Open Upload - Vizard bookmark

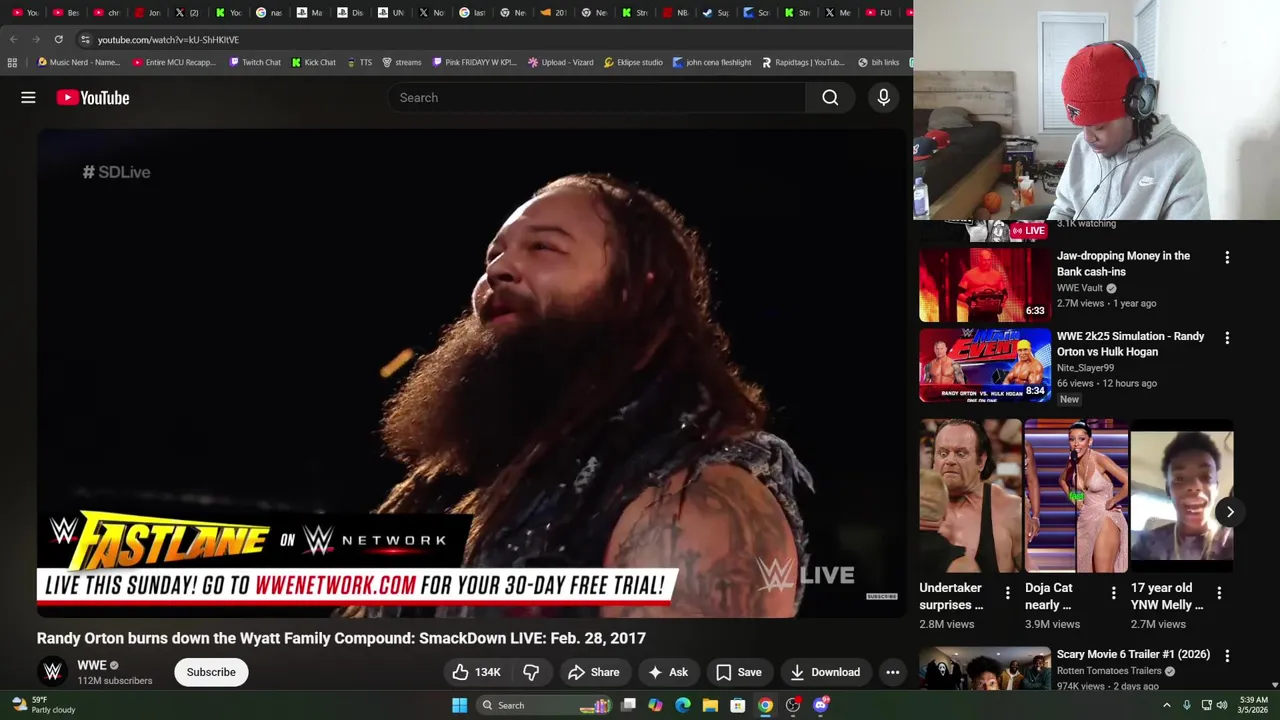tap(561, 62)
